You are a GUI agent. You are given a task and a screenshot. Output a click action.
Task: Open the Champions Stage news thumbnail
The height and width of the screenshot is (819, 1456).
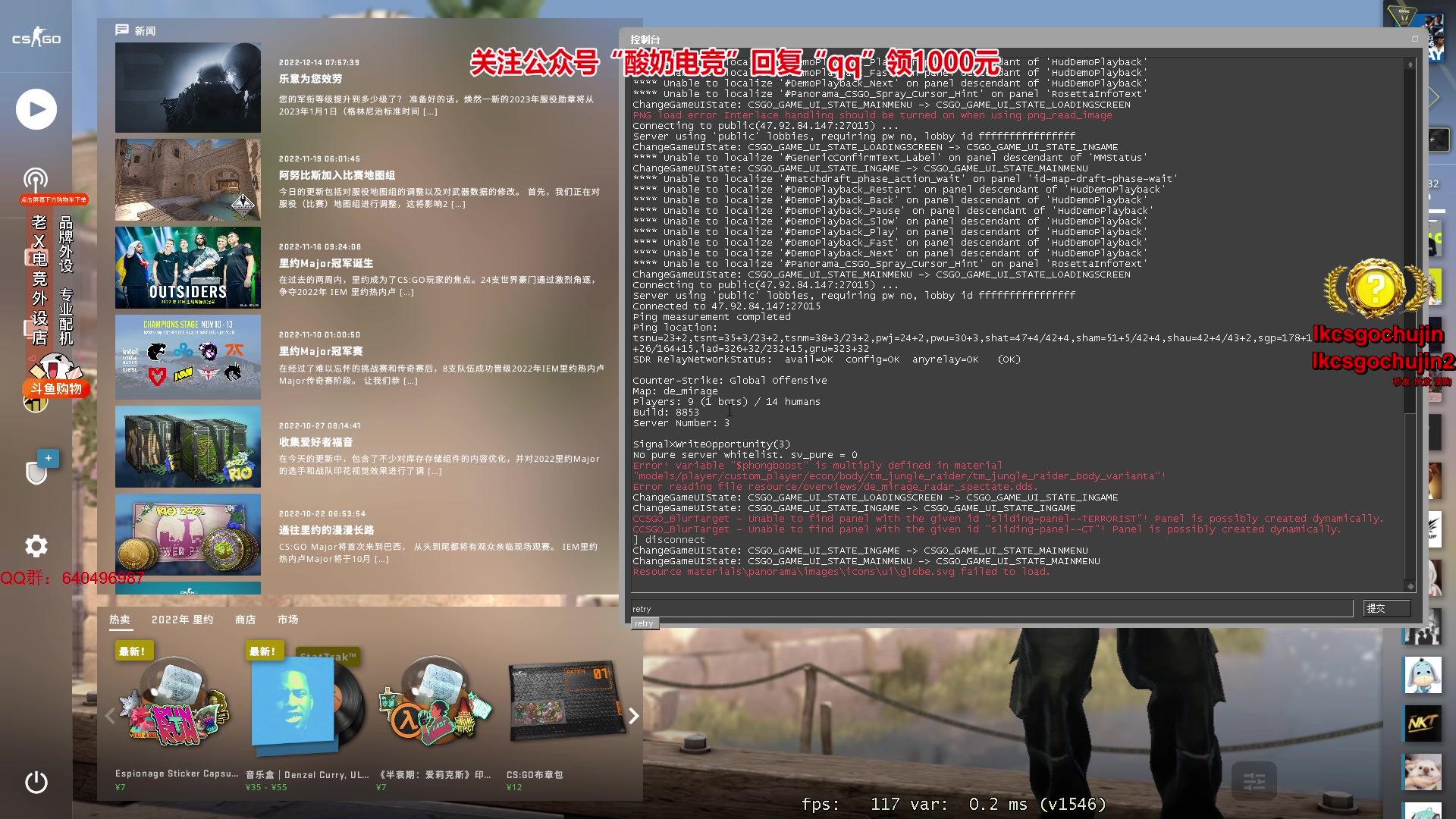[x=188, y=357]
